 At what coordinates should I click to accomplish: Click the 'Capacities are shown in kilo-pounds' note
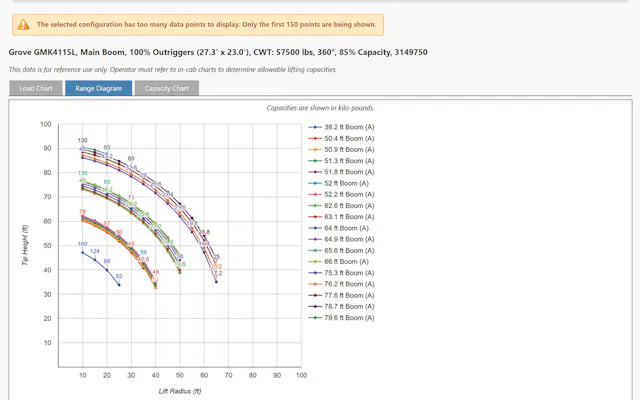click(x=320, y=108)
